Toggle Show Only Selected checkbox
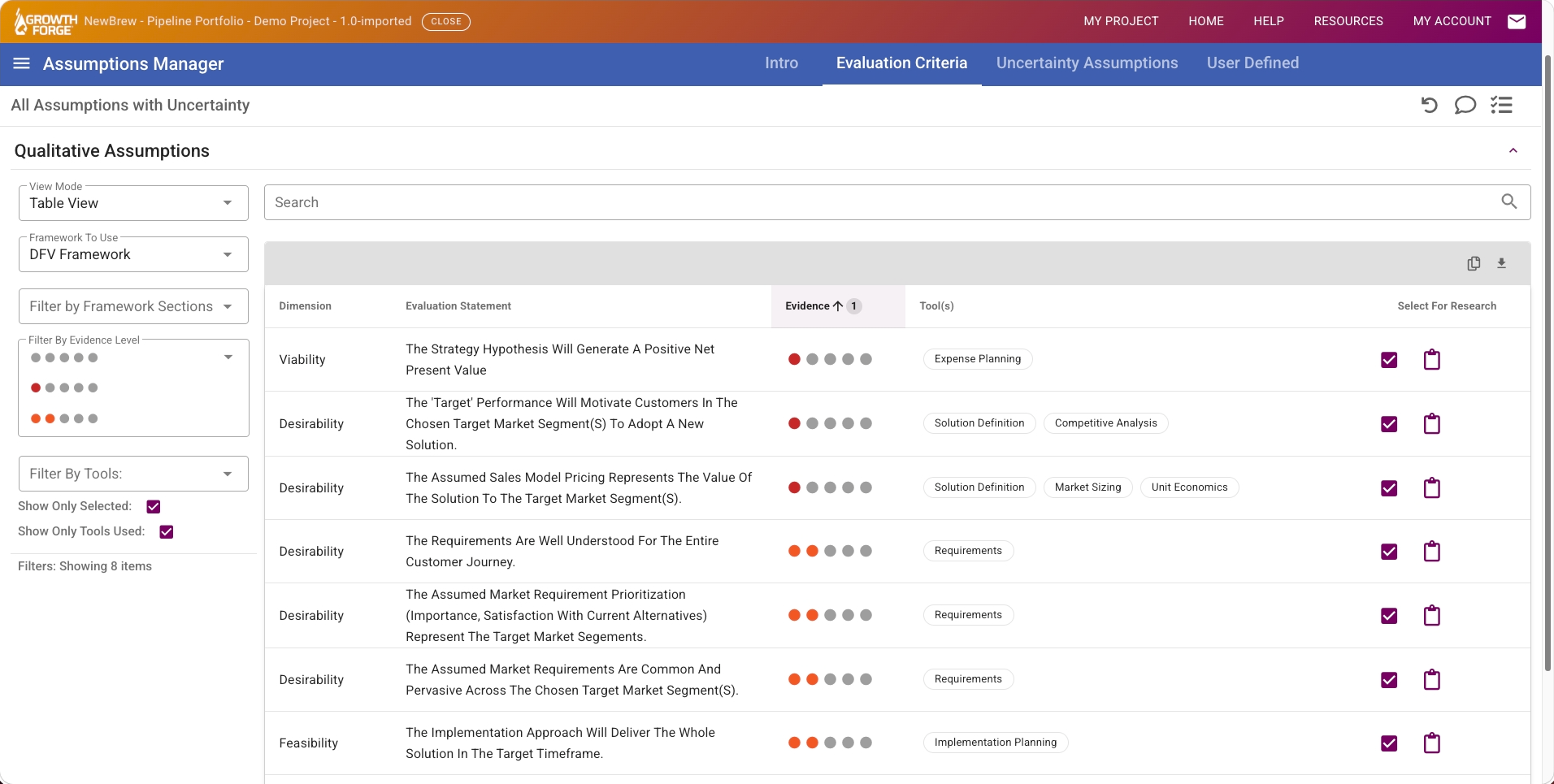 pyautogui.click(x=153, y=506)
